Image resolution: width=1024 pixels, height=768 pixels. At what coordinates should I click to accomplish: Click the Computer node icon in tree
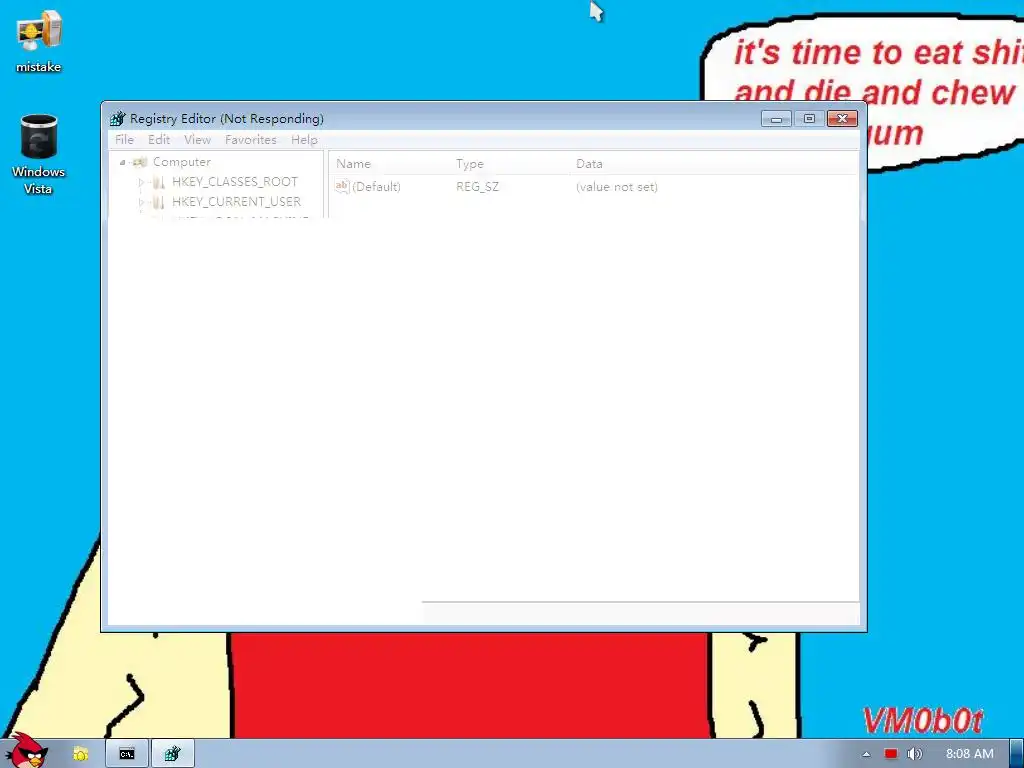[x=140, y=162]
